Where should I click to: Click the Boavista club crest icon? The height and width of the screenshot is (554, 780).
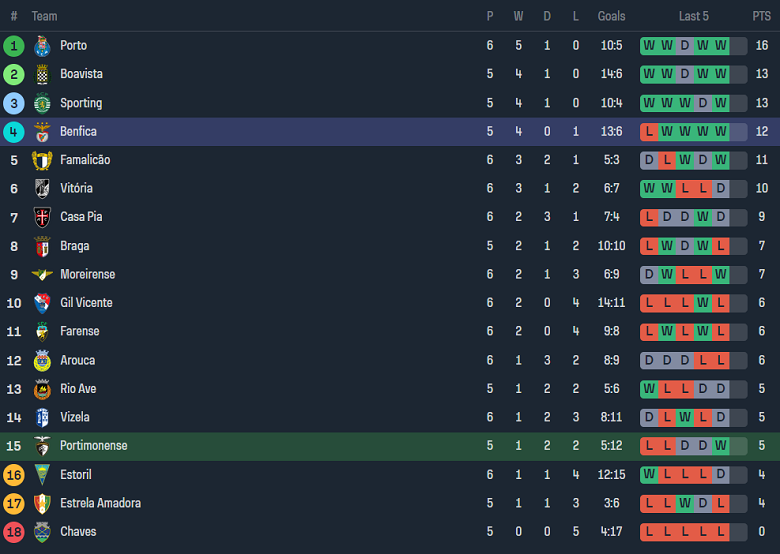[42, 74]
